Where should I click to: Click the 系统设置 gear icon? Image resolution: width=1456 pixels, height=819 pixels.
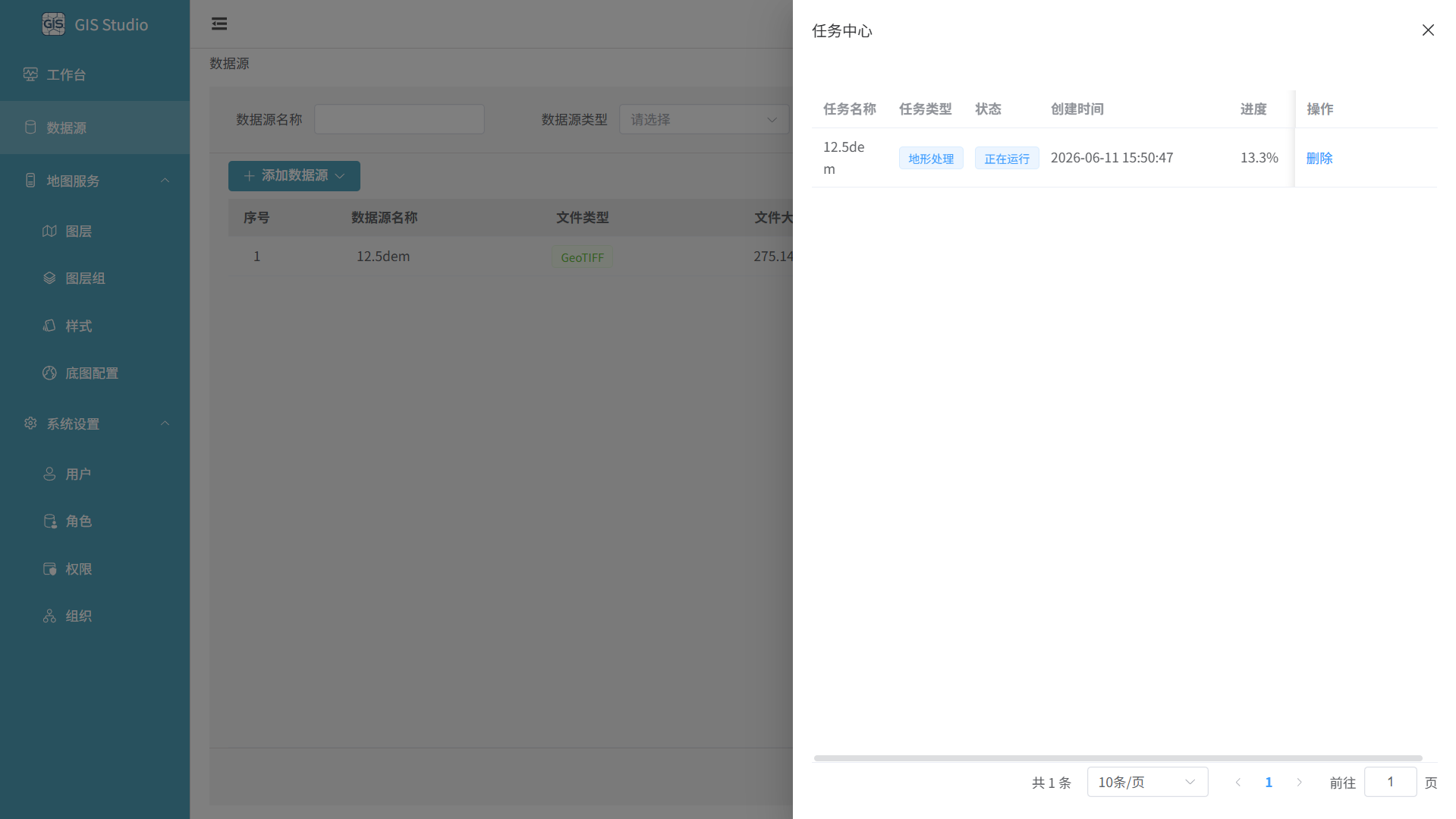point(30,424)
